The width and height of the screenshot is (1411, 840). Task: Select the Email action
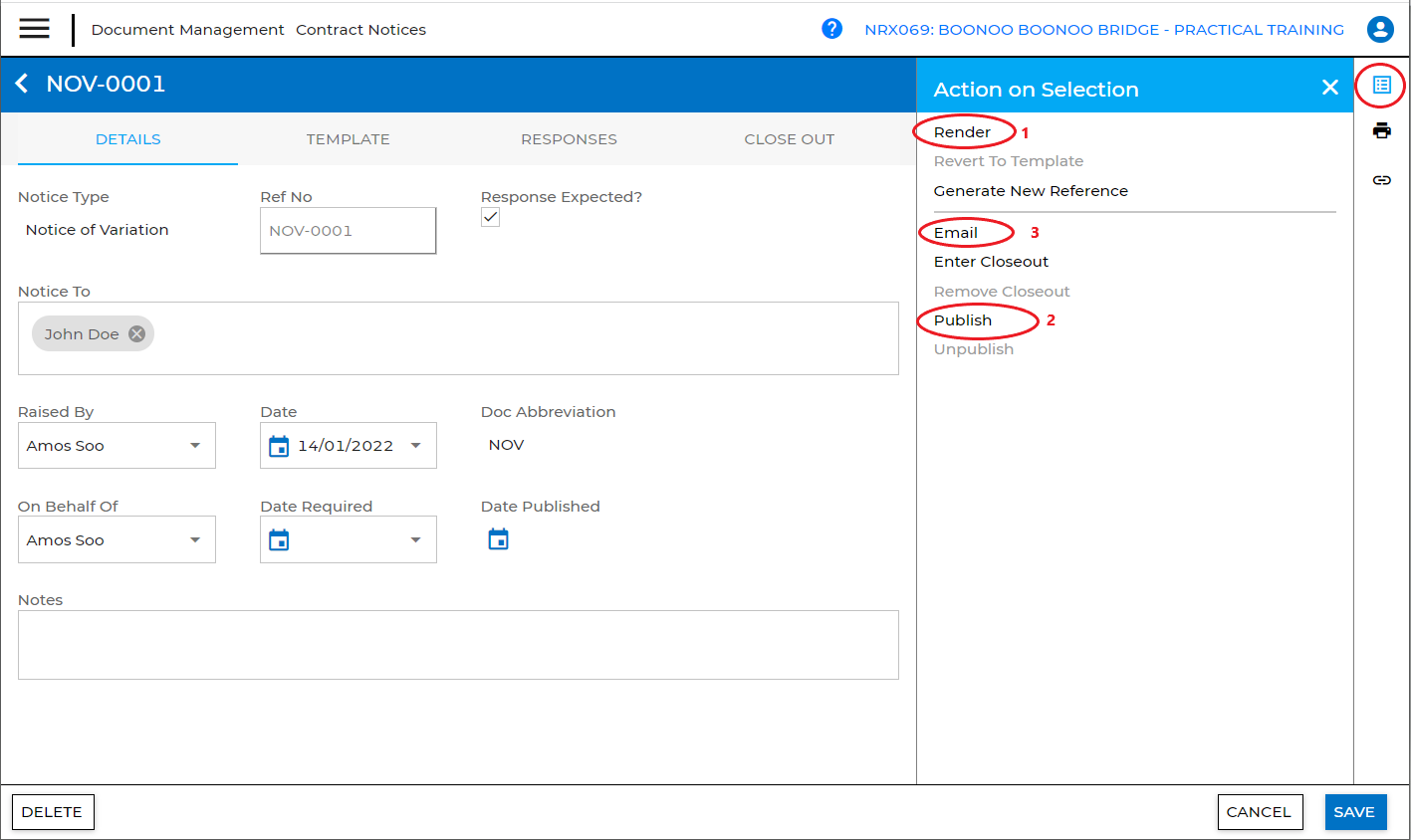tap(955, 233)
